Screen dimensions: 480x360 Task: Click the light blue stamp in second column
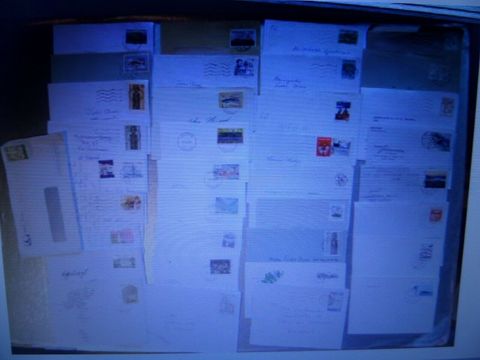point(227,205)
